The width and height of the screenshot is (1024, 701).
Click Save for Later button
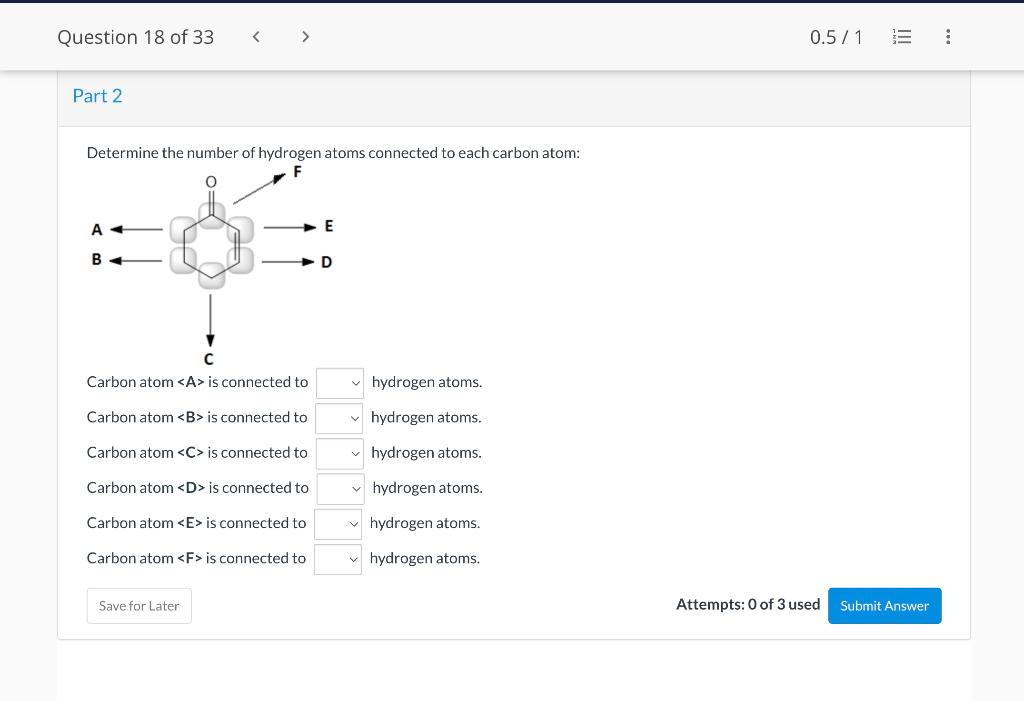click(139, 606)
